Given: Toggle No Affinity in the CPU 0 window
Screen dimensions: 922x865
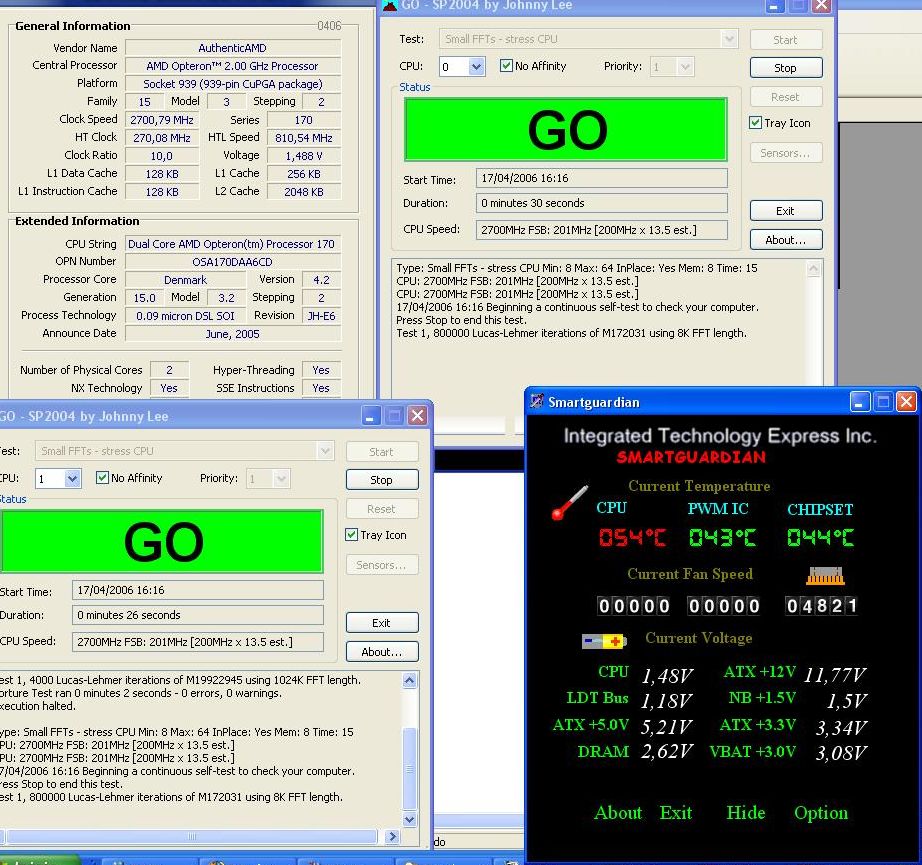Looking at the screenshot, I should [x=508, y=66].
